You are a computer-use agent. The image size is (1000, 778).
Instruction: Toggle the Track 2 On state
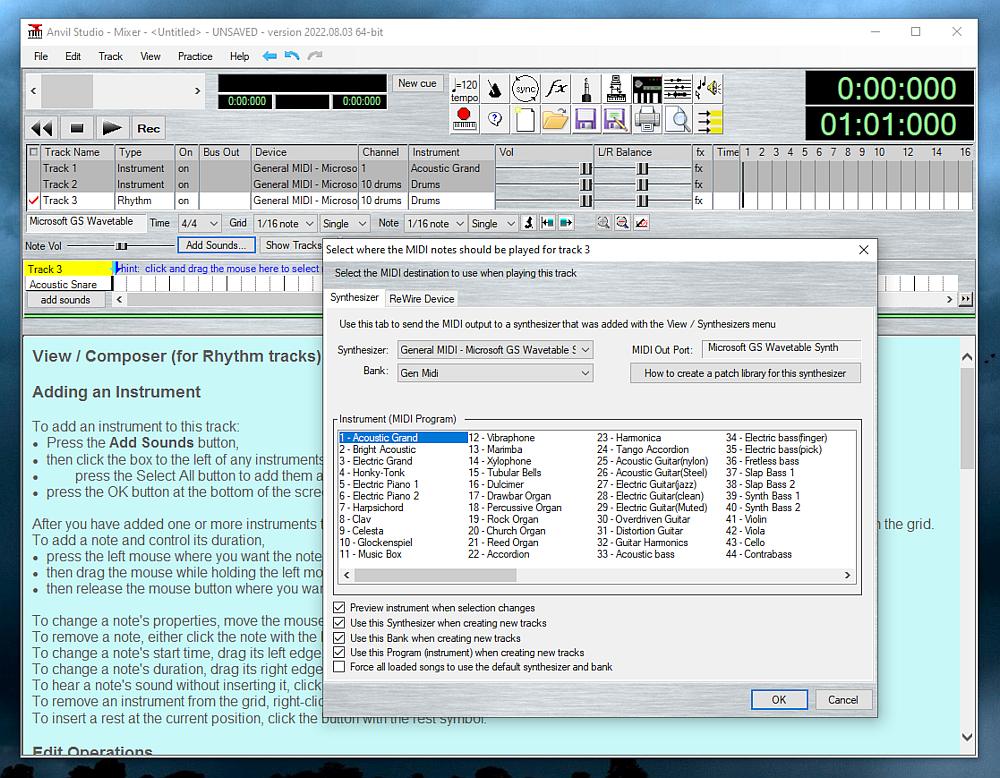coord(184,184)
